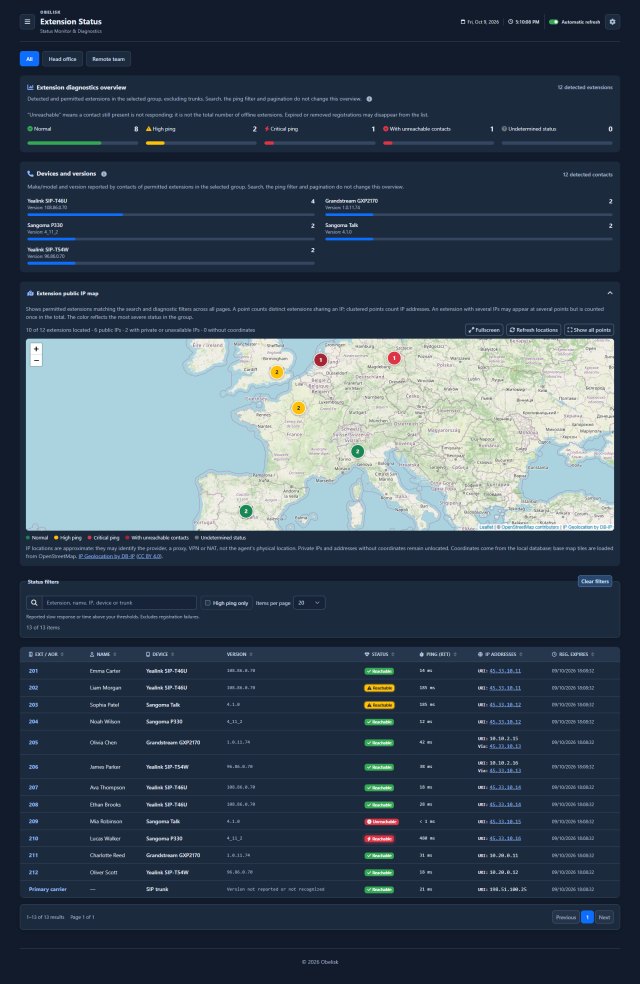Open the OpenStreetMap contributors link
Viewport: 640px width, 984px height.
530,527
